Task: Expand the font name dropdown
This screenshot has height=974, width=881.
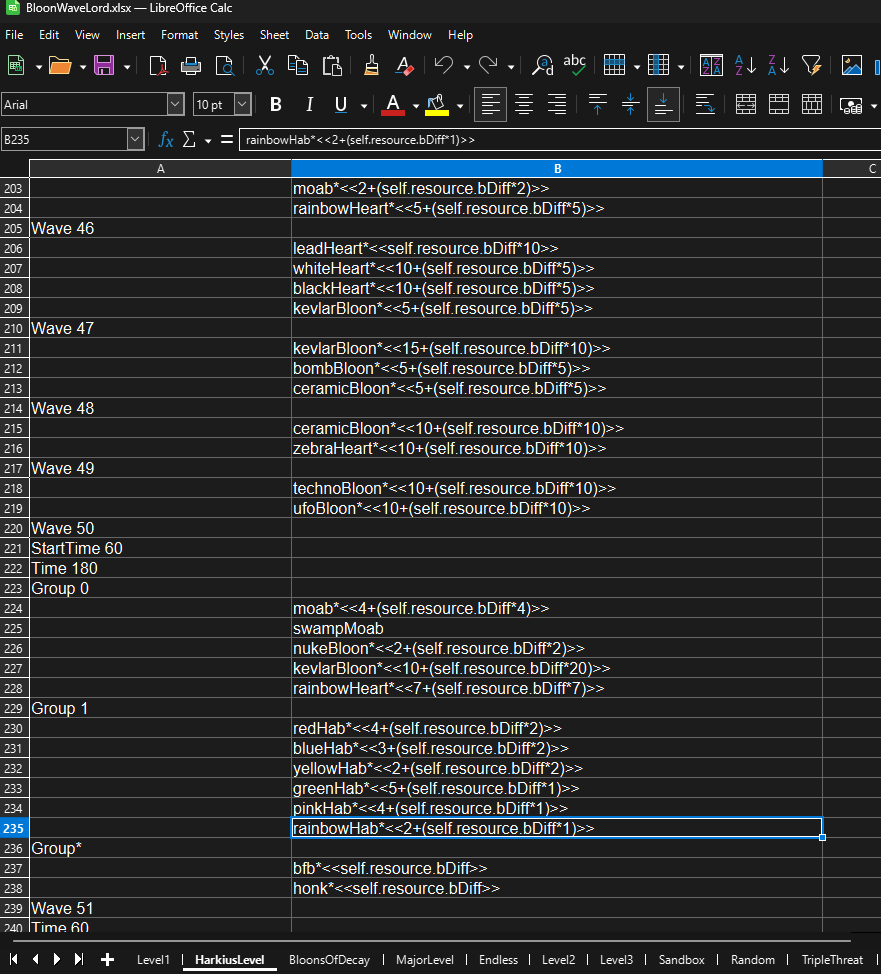Action: [x=176, y=104]
